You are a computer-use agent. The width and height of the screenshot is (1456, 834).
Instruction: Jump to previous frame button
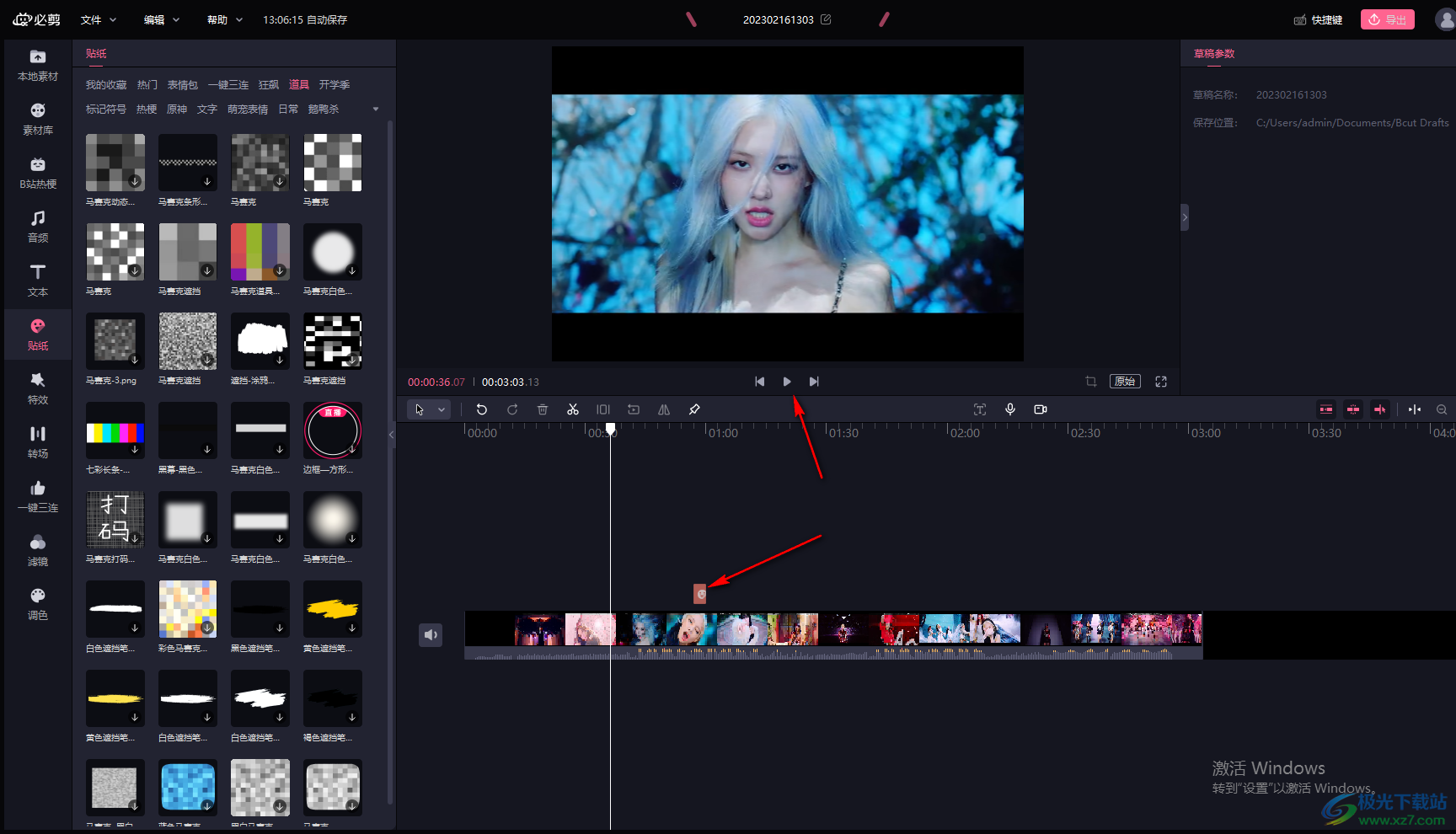[760, 382]
